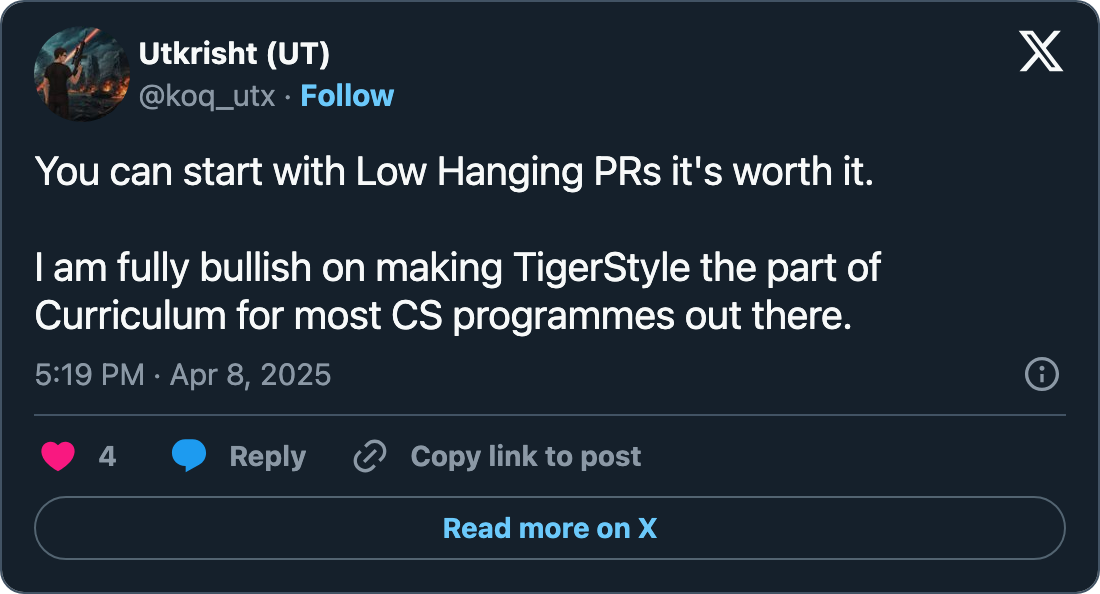
Task: Click the like count number 4
Action: tap(107, 457)
